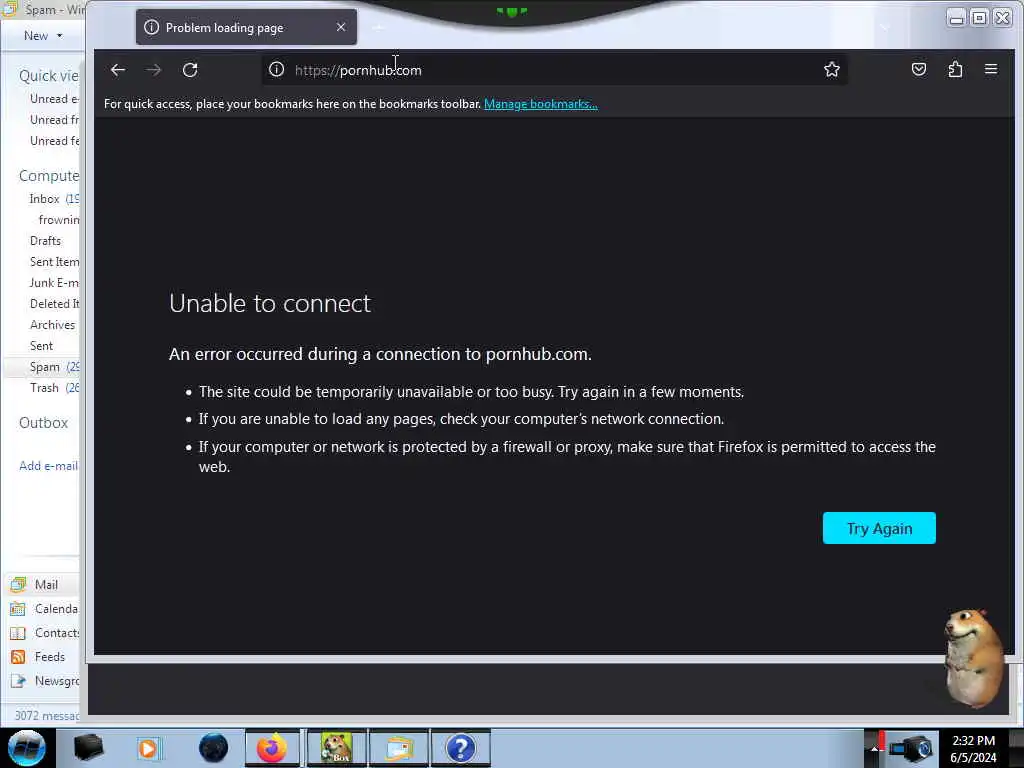Open Junk E-mail folder in mail window
The image size is (1024, 768).
click(x=54, y=283)
